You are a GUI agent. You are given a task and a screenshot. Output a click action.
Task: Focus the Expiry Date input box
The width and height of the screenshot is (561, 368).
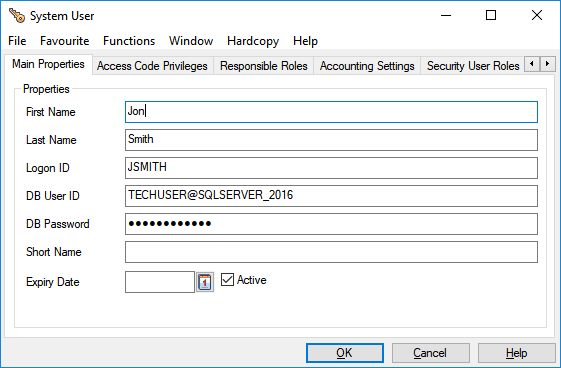click(160, 282)
